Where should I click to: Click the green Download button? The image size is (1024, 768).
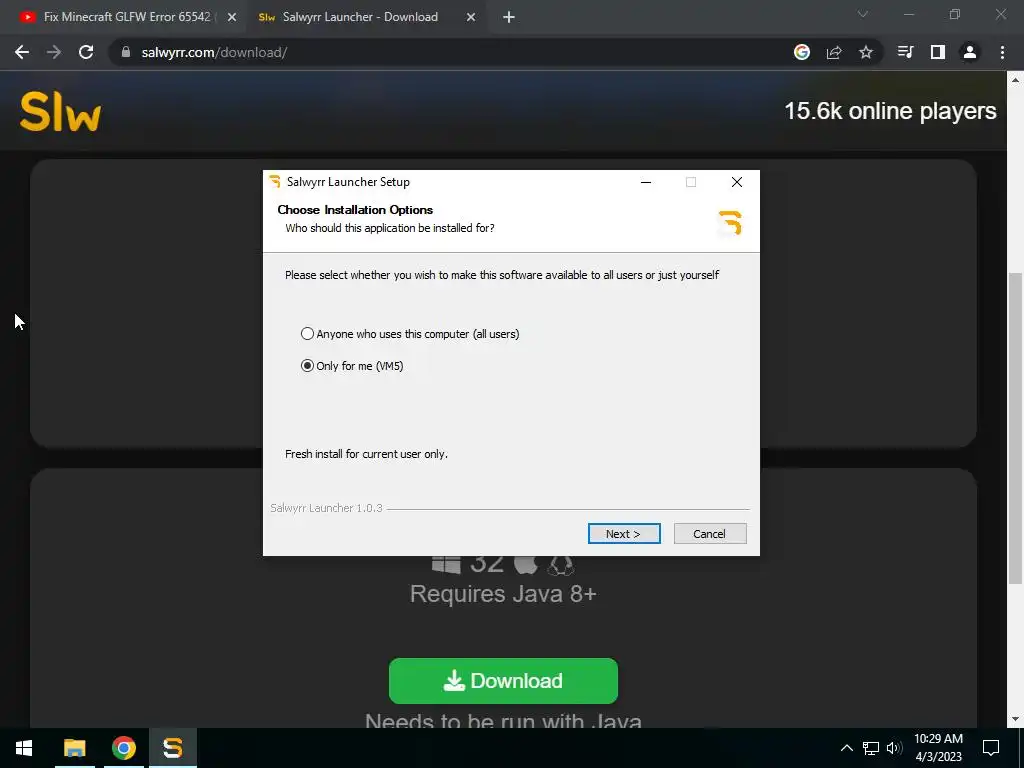tap(503, 680)
